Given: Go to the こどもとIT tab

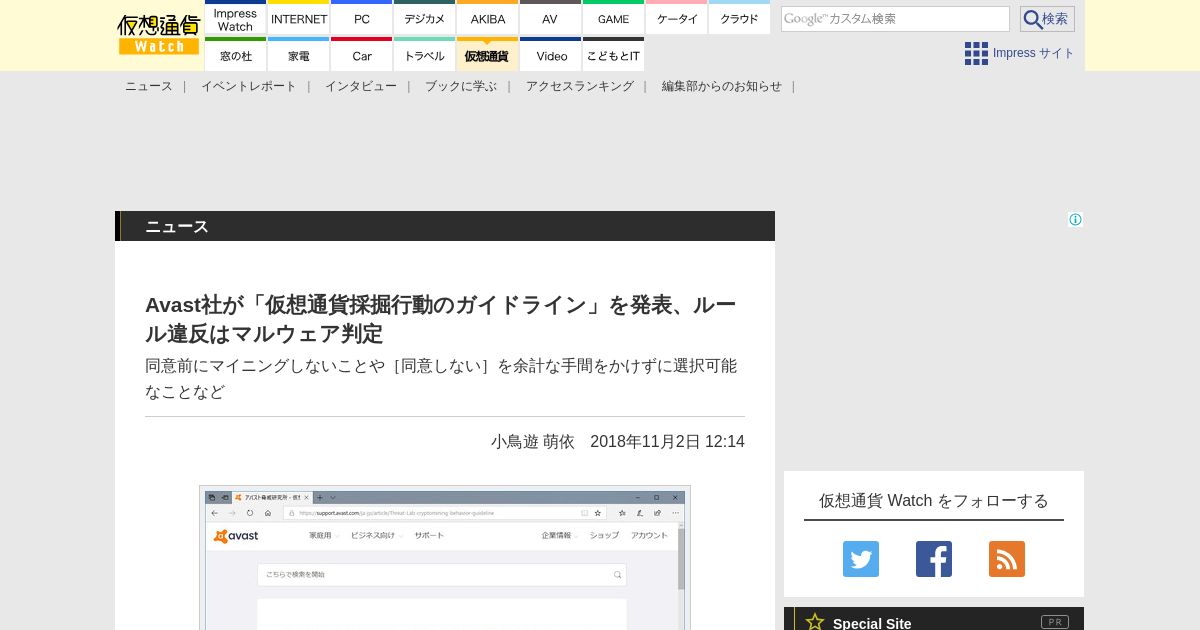Looking at the screenshot, I should click(x=613, y=55).
